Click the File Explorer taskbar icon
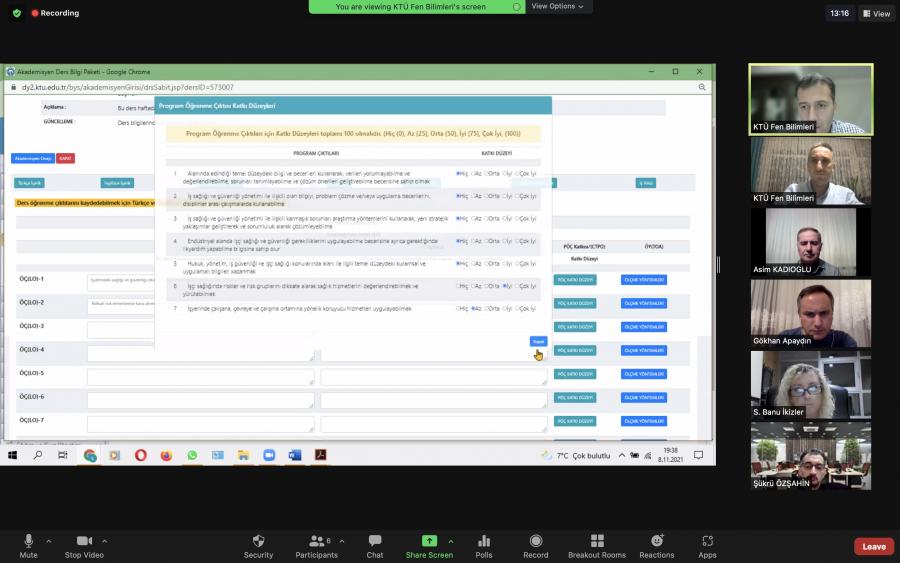 point(243,455)
